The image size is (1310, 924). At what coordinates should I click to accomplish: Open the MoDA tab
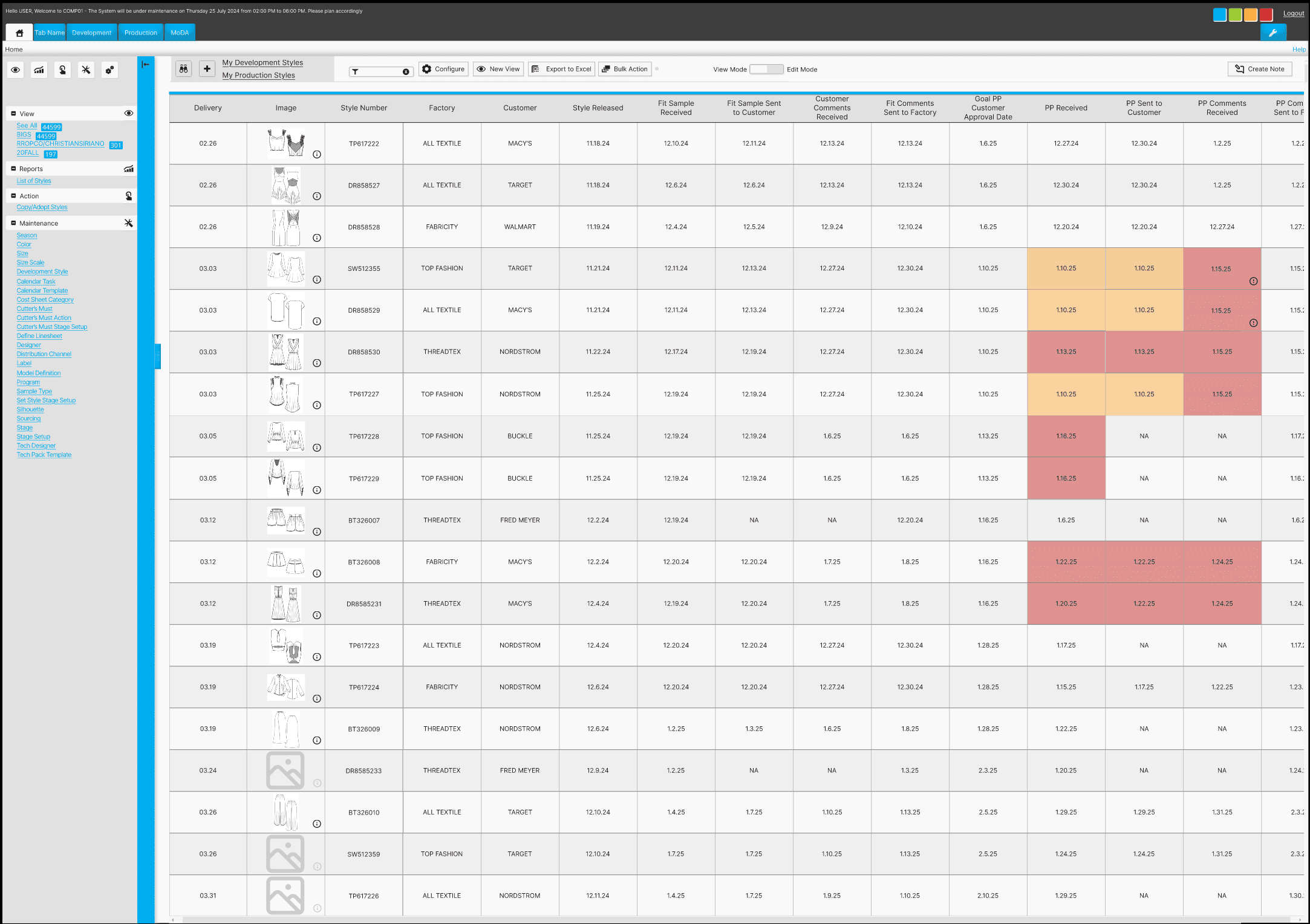coord(180,33)
